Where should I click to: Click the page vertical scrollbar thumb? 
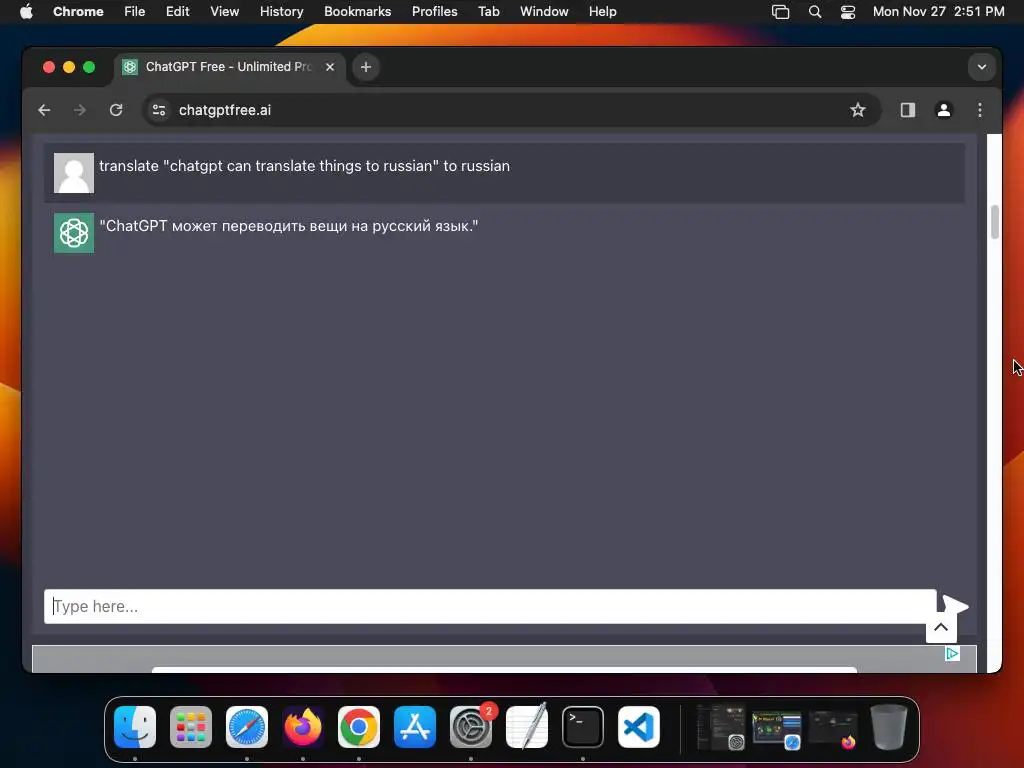(x=995, y=222)
